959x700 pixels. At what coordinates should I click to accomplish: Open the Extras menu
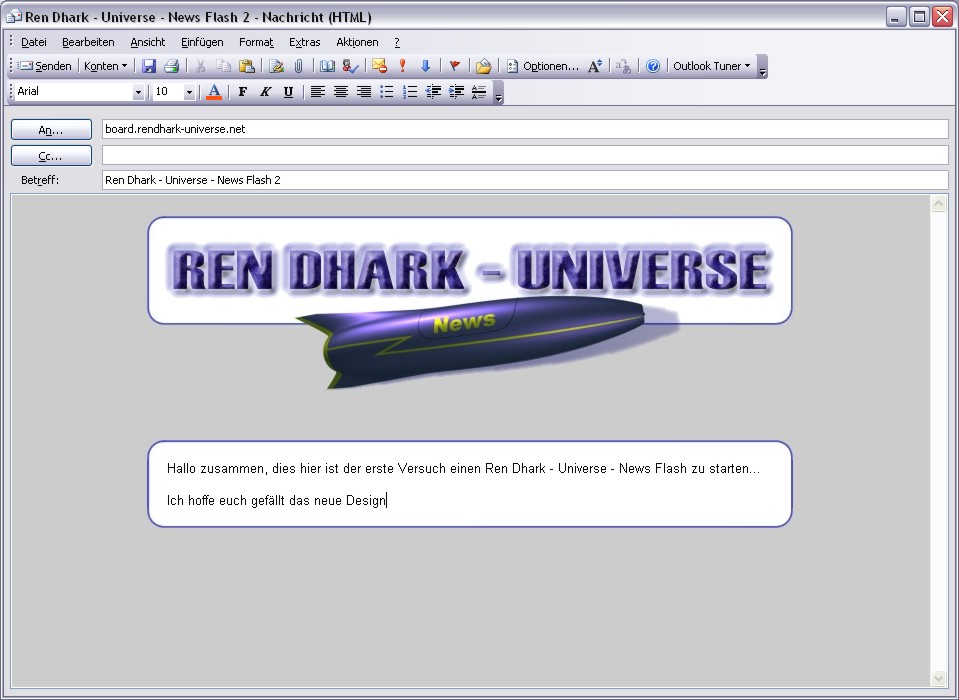point(304,42)
